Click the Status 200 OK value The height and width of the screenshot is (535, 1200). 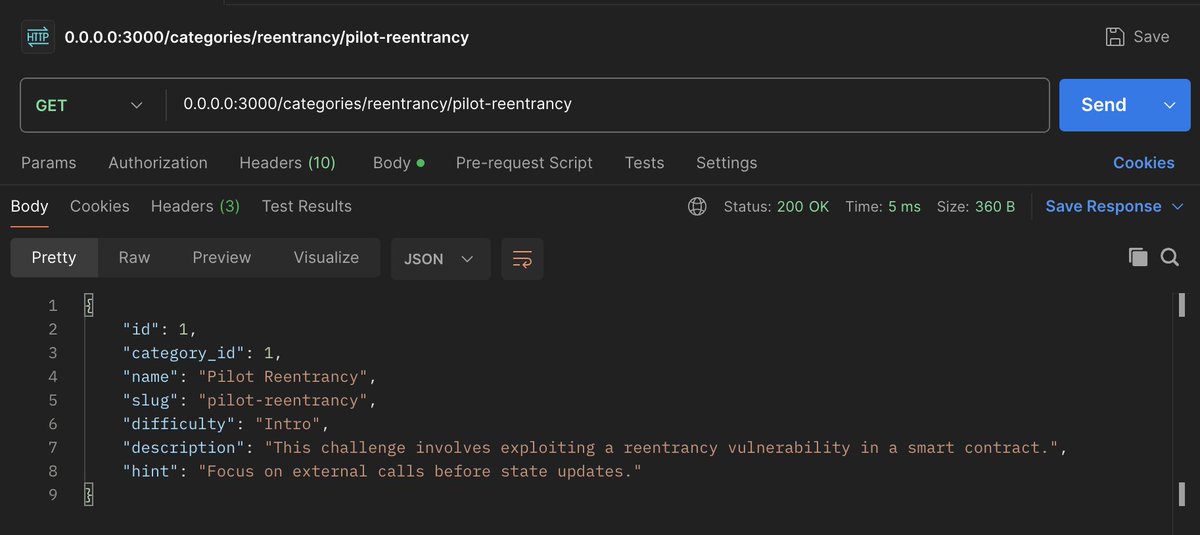[803, 207]
